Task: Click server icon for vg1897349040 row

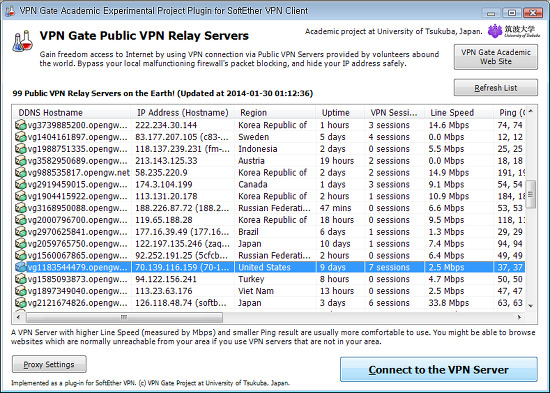Action: pyautogui.click(x=21, y=291)
